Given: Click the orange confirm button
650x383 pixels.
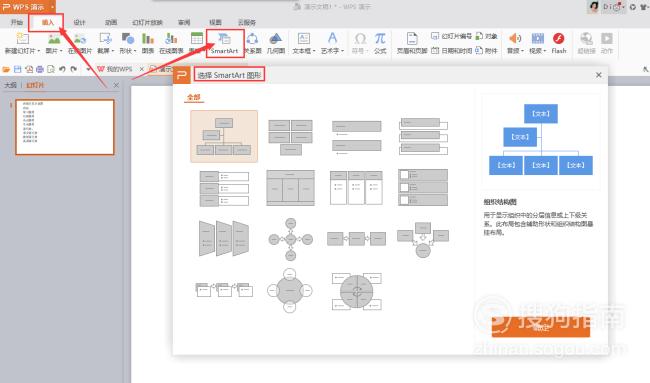Looking at the screenshot, I should click(541, 327).
